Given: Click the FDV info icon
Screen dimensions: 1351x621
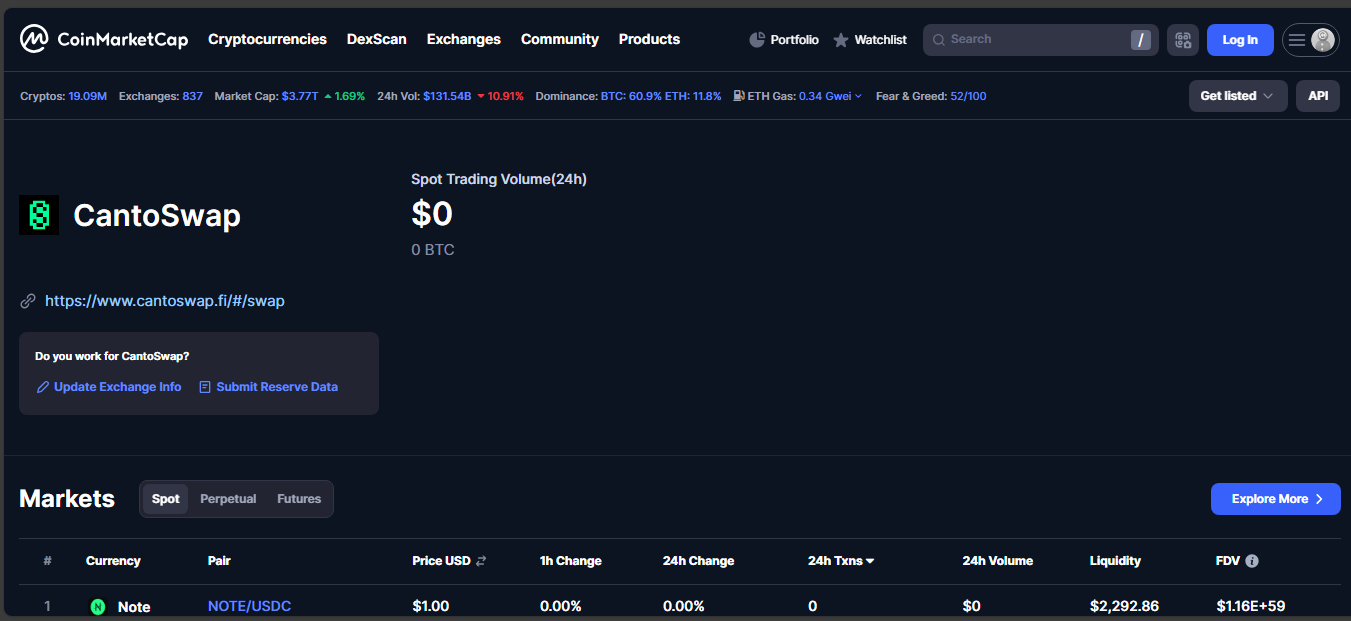Looking at the screenshot, I should 1252,561.
